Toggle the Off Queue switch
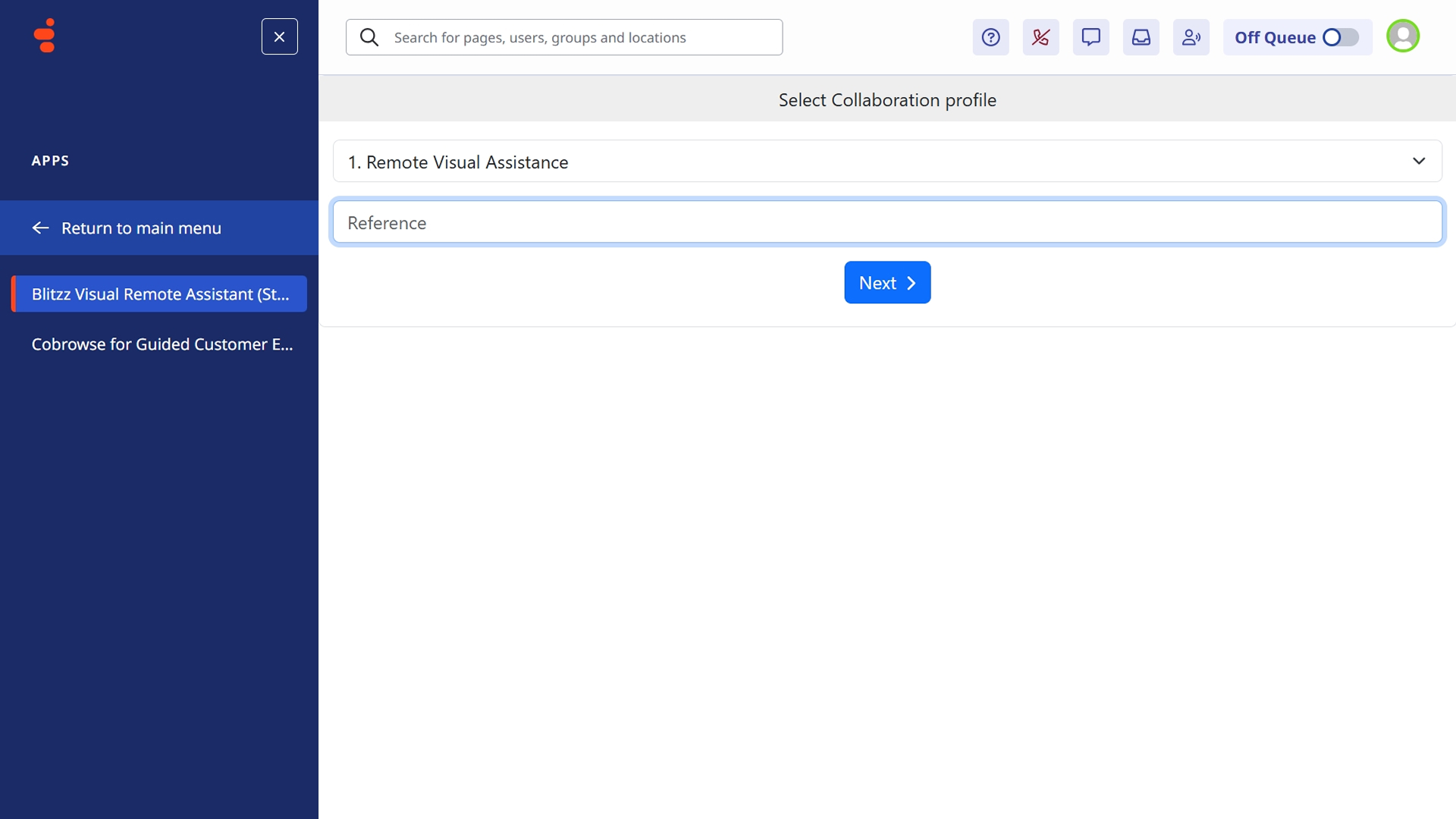This screenshot has width=1456, height=819. click(x=1340, y=37)
